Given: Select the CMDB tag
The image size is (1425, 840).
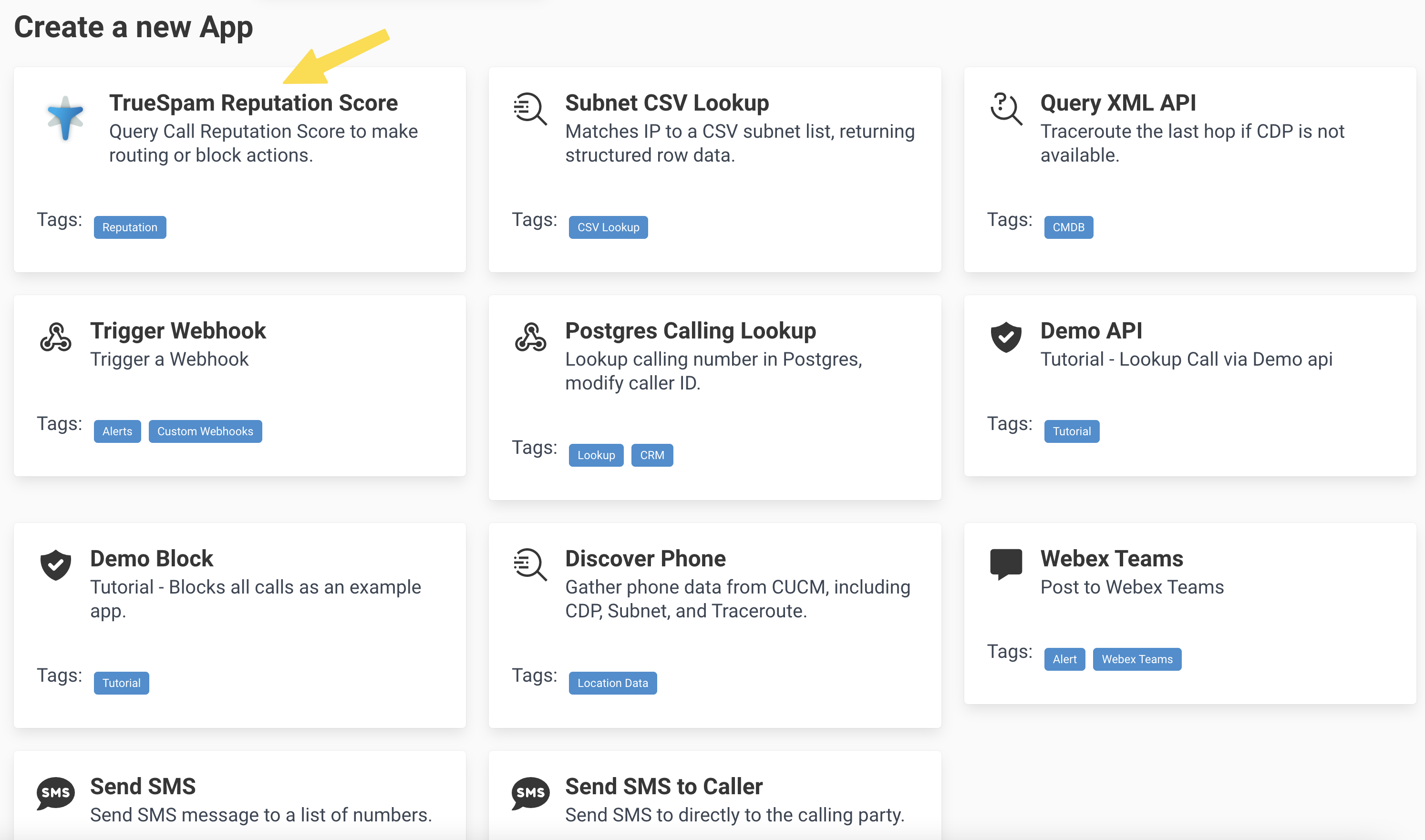Looking at the screenshot, I should click(1068, 227).
